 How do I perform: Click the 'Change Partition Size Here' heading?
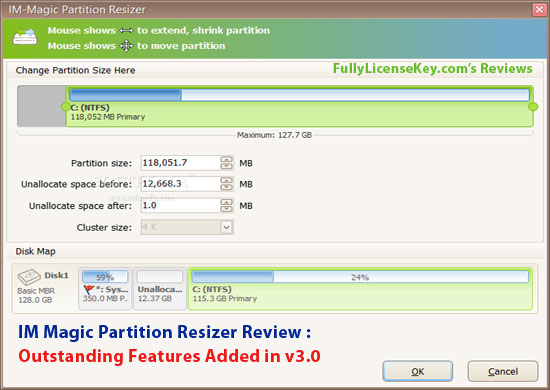pos(75,70)
